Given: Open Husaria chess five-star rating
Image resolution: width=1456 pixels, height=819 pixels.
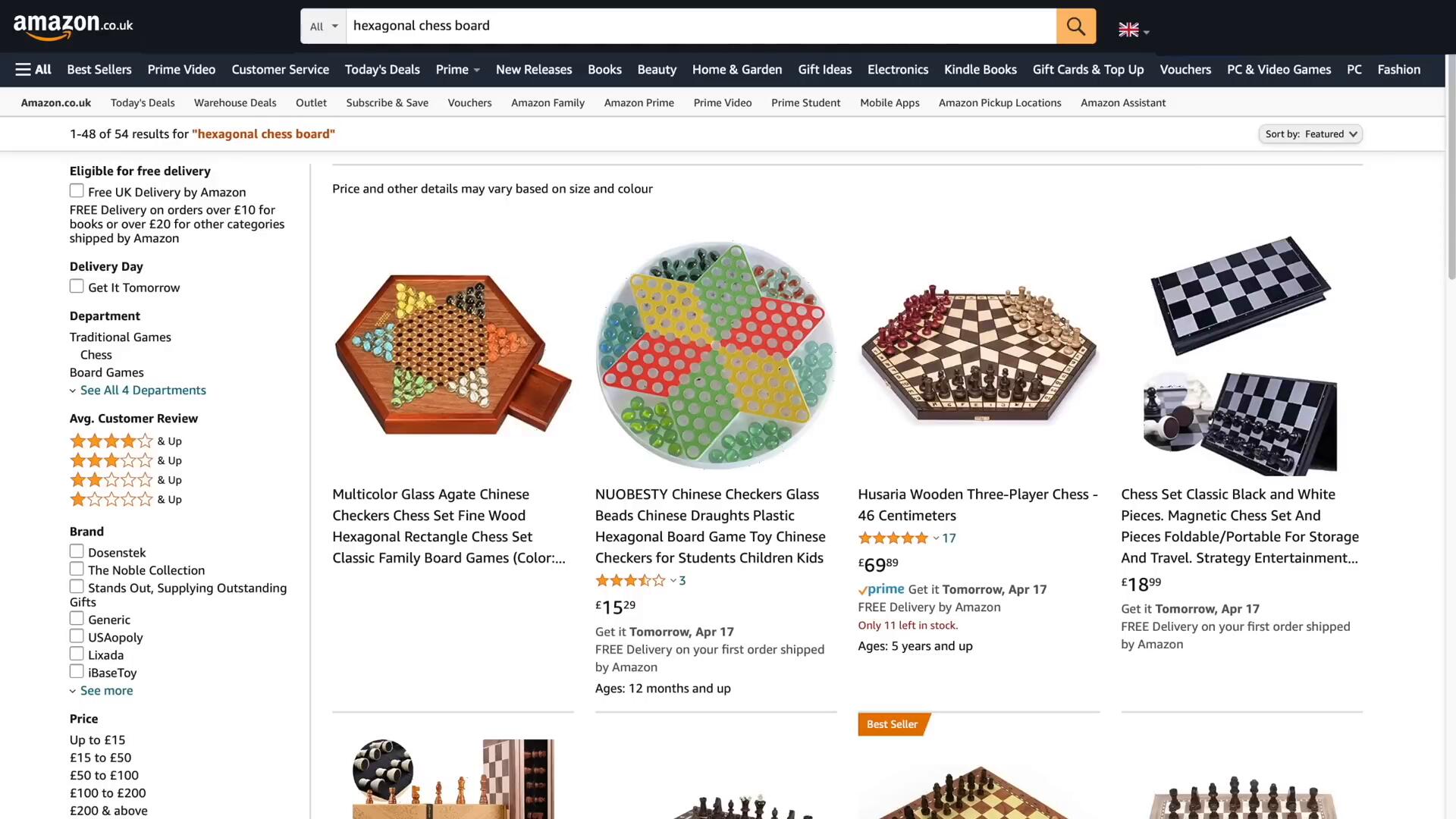Looking at the screenshot, I should (x=893, y=538).
